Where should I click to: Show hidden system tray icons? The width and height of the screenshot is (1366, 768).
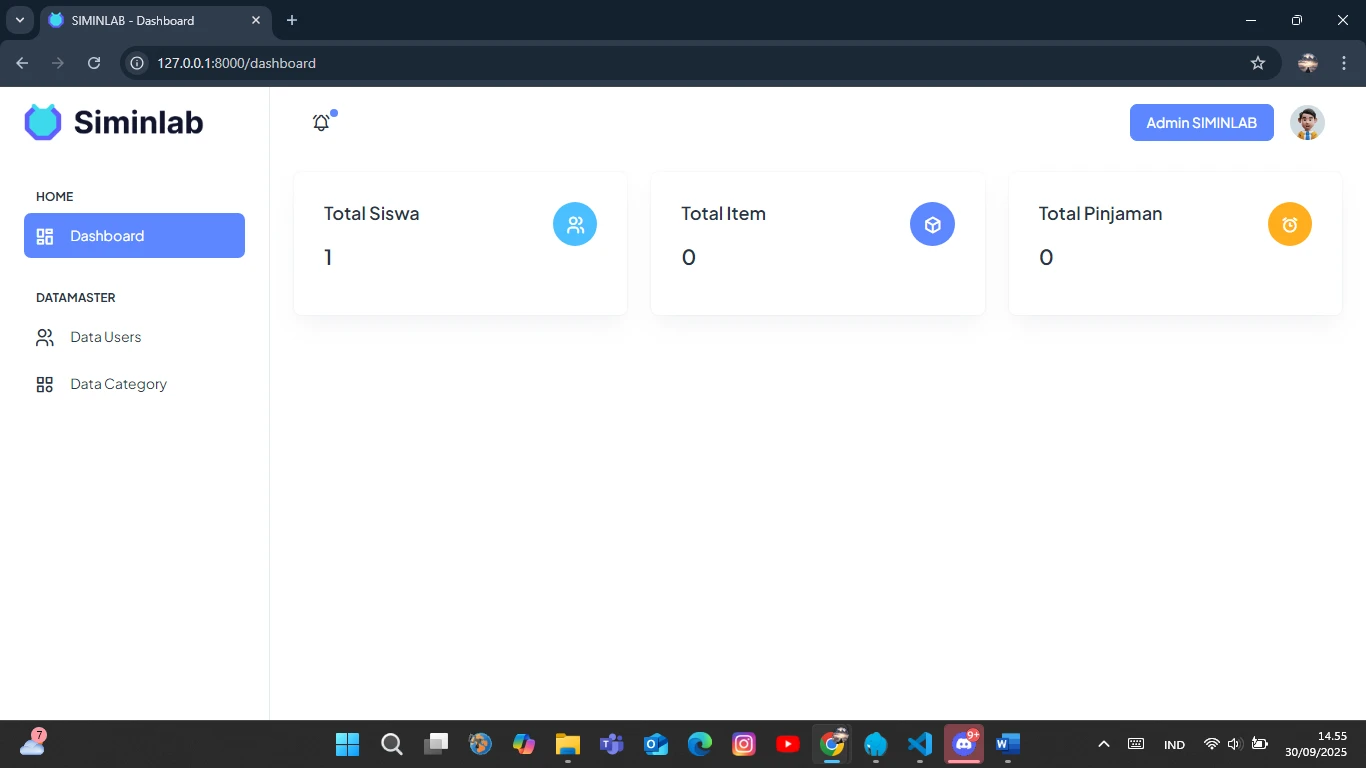pyautogui.click(x=1104, y=744)
